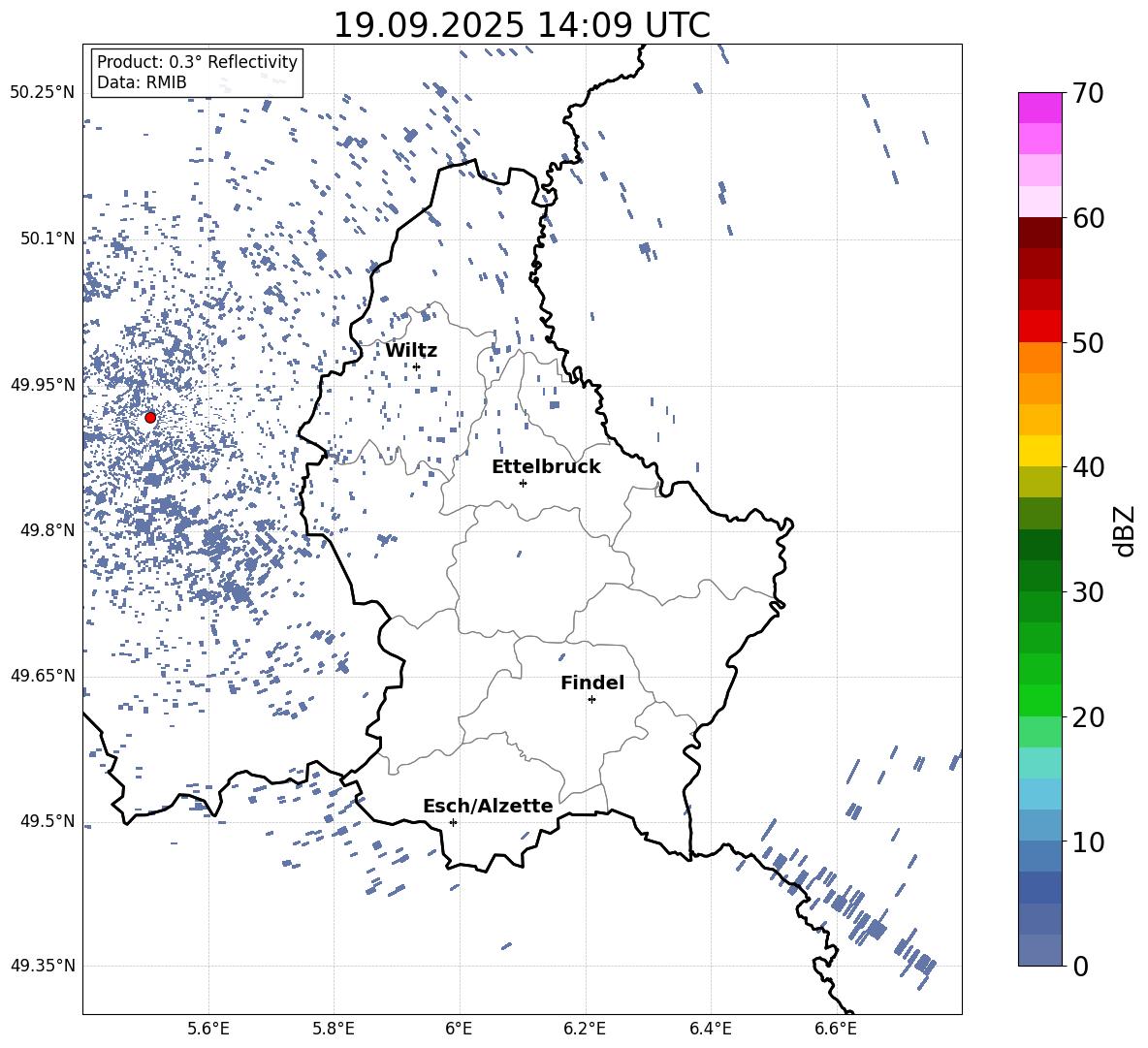Click the orange color band near 50 dBZ
This screenshot has width=1148, height=1048.
1039,358
